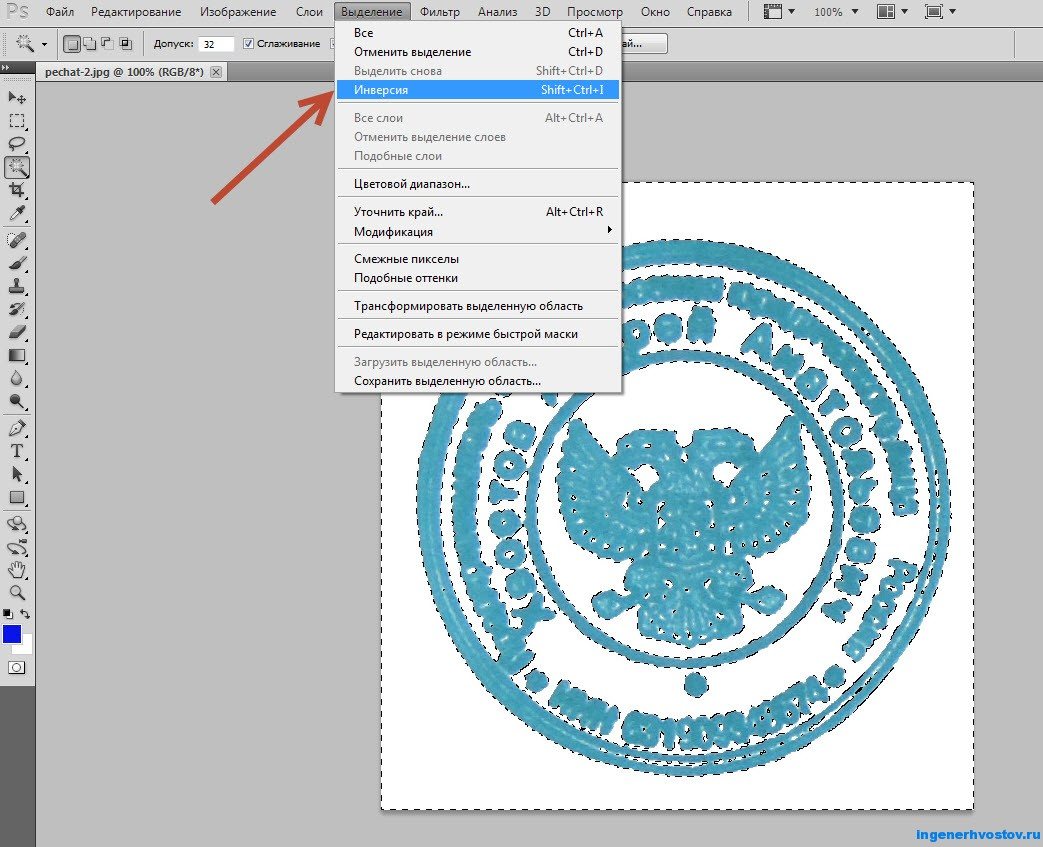Screen dimensions: 1043x847
Task: Select the Magic Wand tool in toolbox
Action: (x=17, y=167)
